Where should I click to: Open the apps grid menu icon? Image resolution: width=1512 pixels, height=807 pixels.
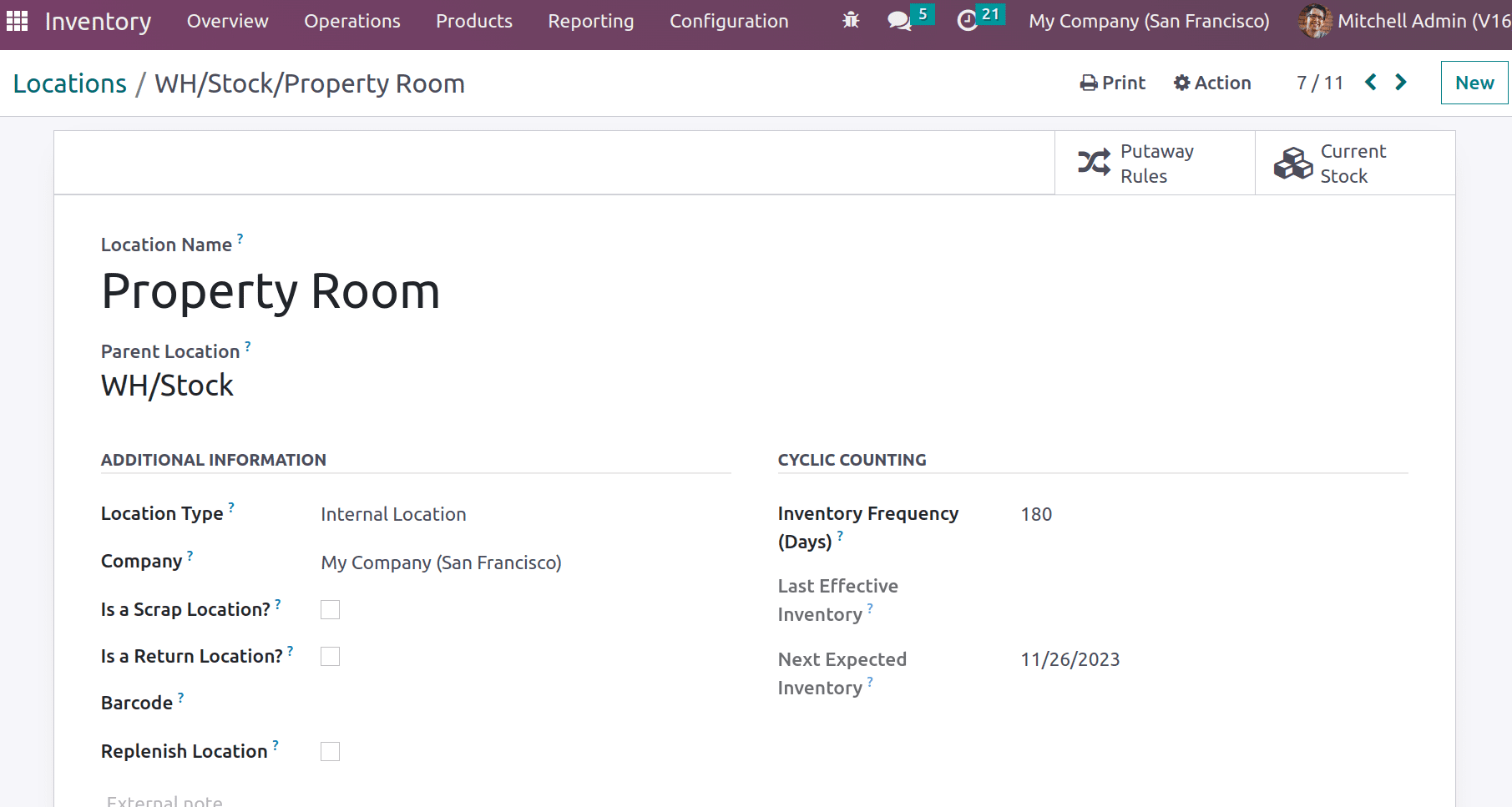pyautogui.click(x=18, y=21)
